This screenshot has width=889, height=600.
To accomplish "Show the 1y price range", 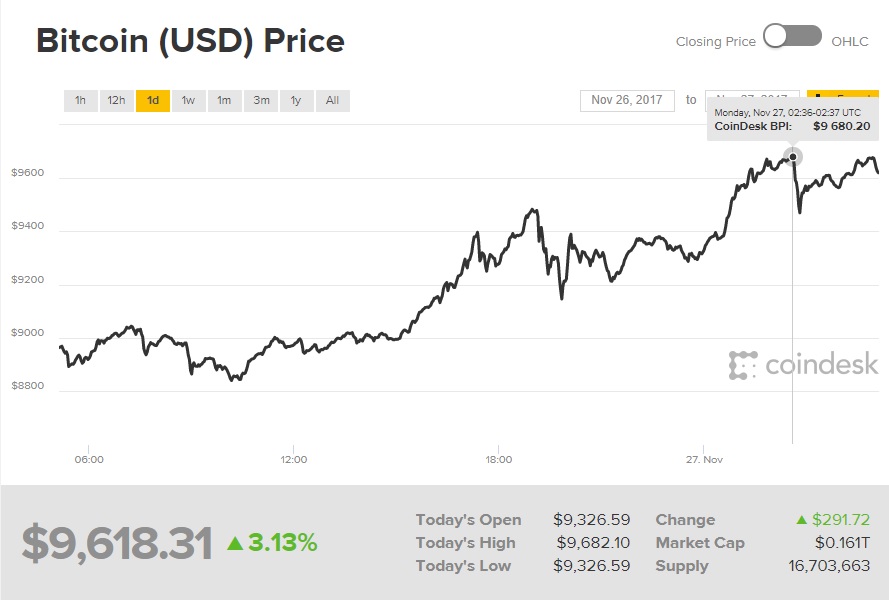I will (x=297, y=100).
